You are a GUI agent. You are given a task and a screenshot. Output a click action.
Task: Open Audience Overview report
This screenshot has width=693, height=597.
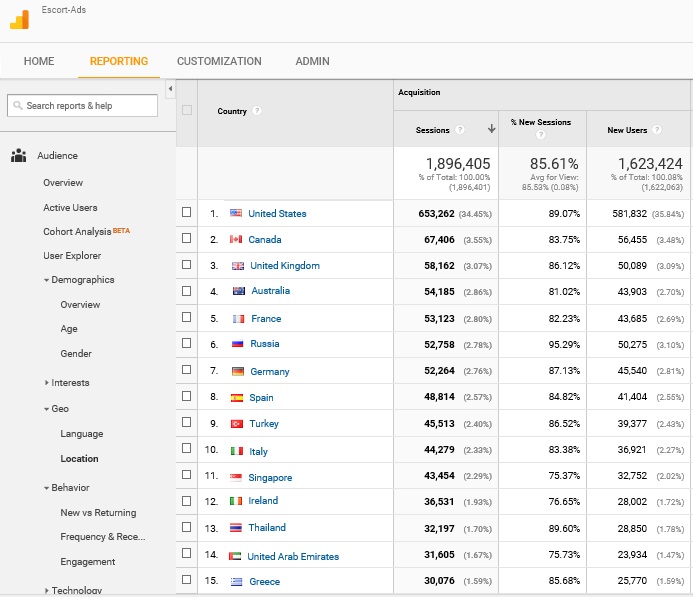tap(63, 183)
